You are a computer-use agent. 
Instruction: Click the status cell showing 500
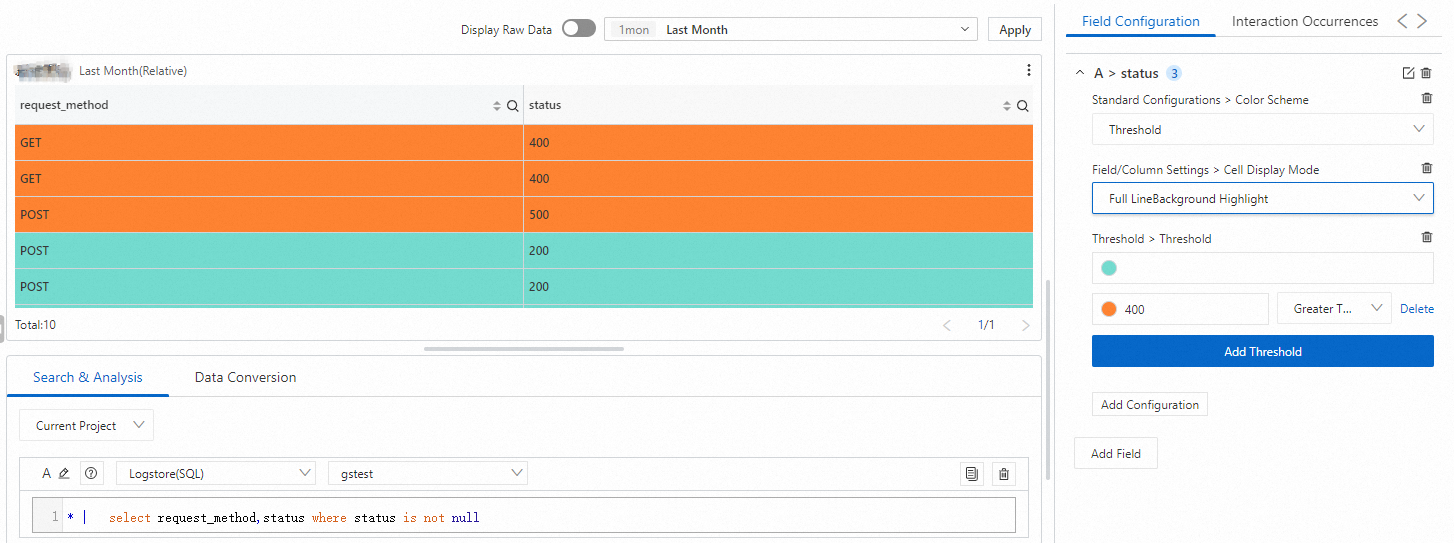click(778, 214)
